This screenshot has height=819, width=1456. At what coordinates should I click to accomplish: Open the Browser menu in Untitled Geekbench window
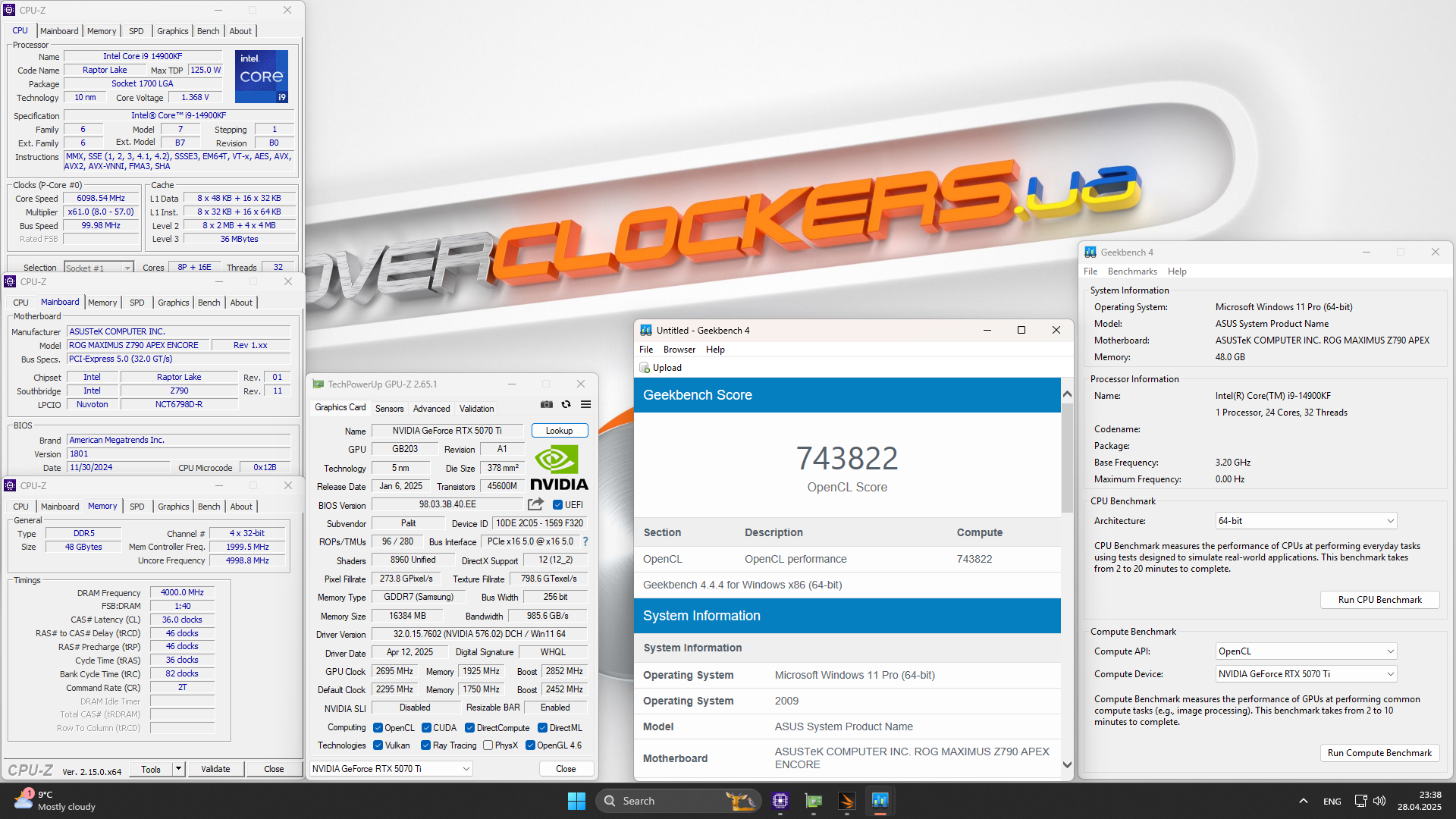pos(679,350)
